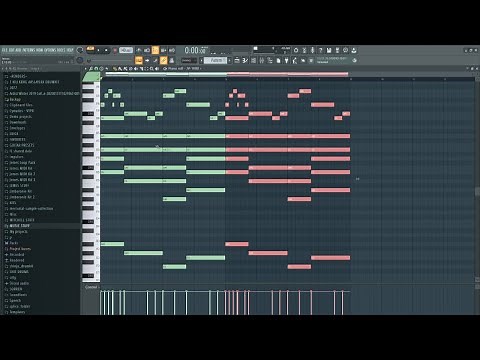The width and height of the screenshot is (480, 360).
Task: Click the account download icon
Action: click(354, 50)
